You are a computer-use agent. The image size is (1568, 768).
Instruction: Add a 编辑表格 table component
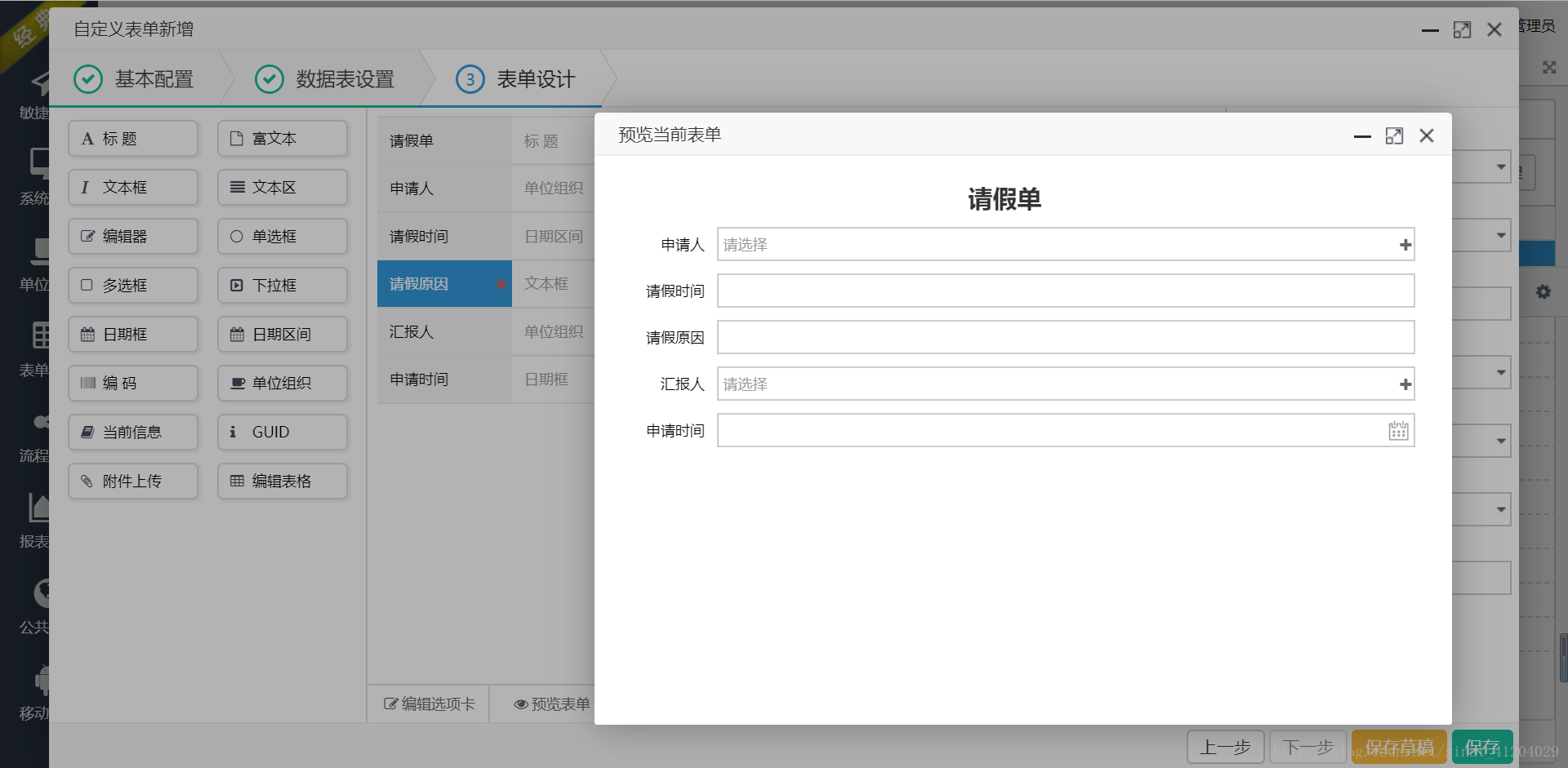[x=283, y=481]
